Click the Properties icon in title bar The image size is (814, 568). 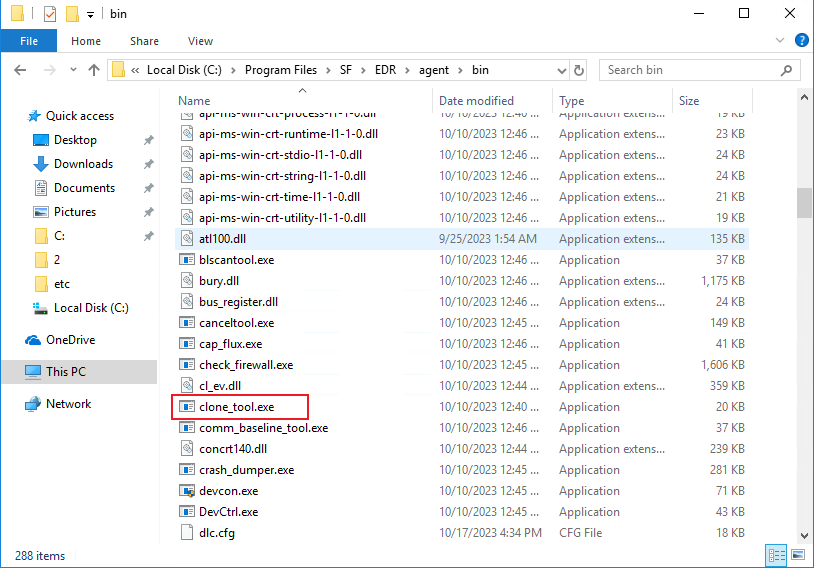click(49, 14)
